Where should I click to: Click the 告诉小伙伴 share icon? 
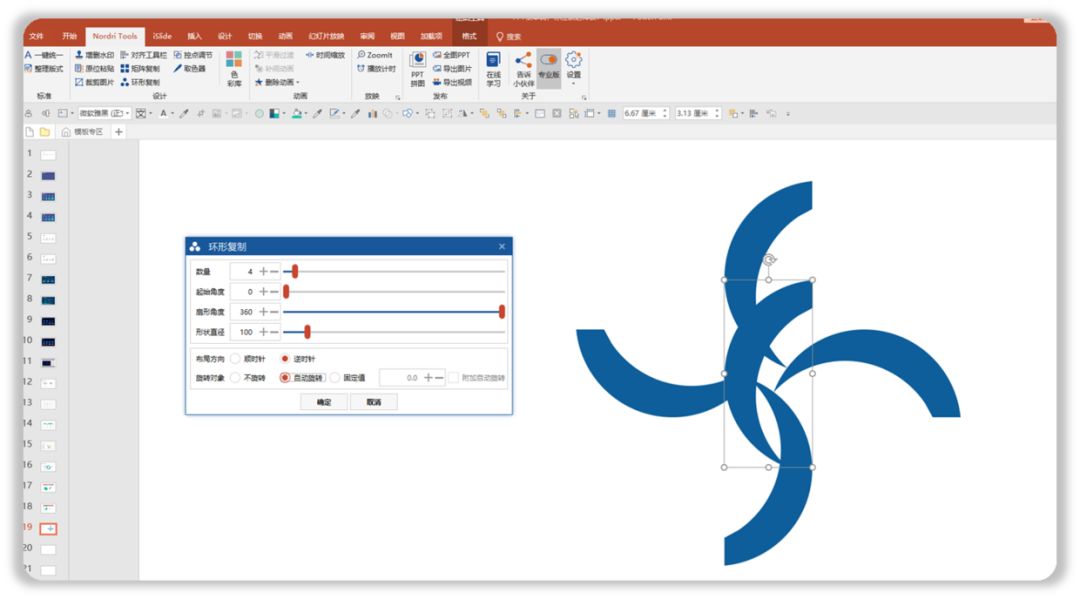coord(523,69)
